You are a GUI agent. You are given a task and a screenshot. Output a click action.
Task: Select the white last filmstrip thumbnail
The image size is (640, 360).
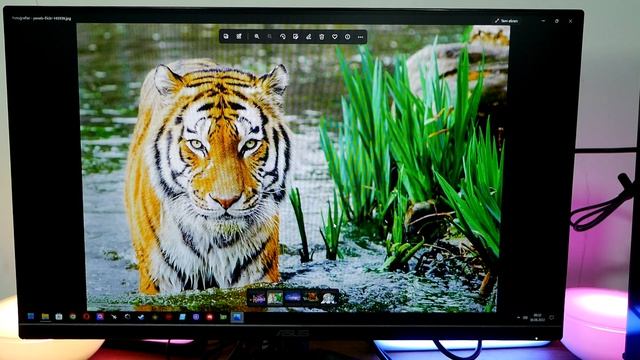pos(328,298)
